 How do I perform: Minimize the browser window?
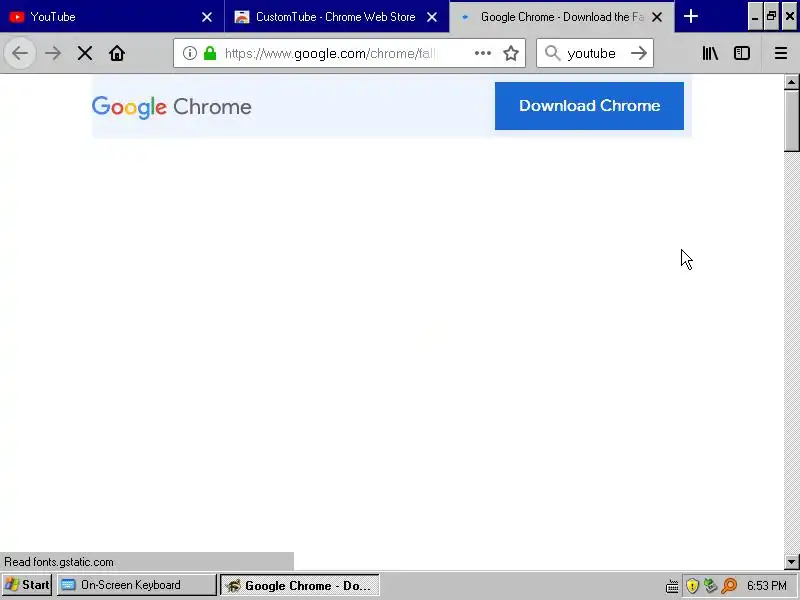coord(755,16)
